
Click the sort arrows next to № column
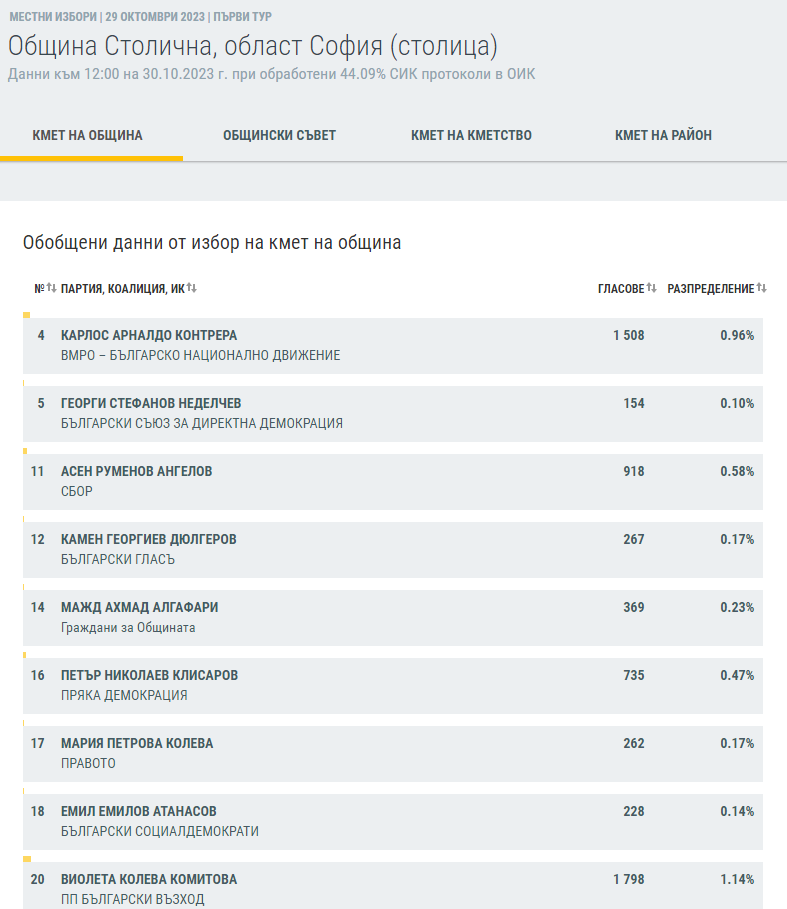pyautogui.click(x=51, y=288)
